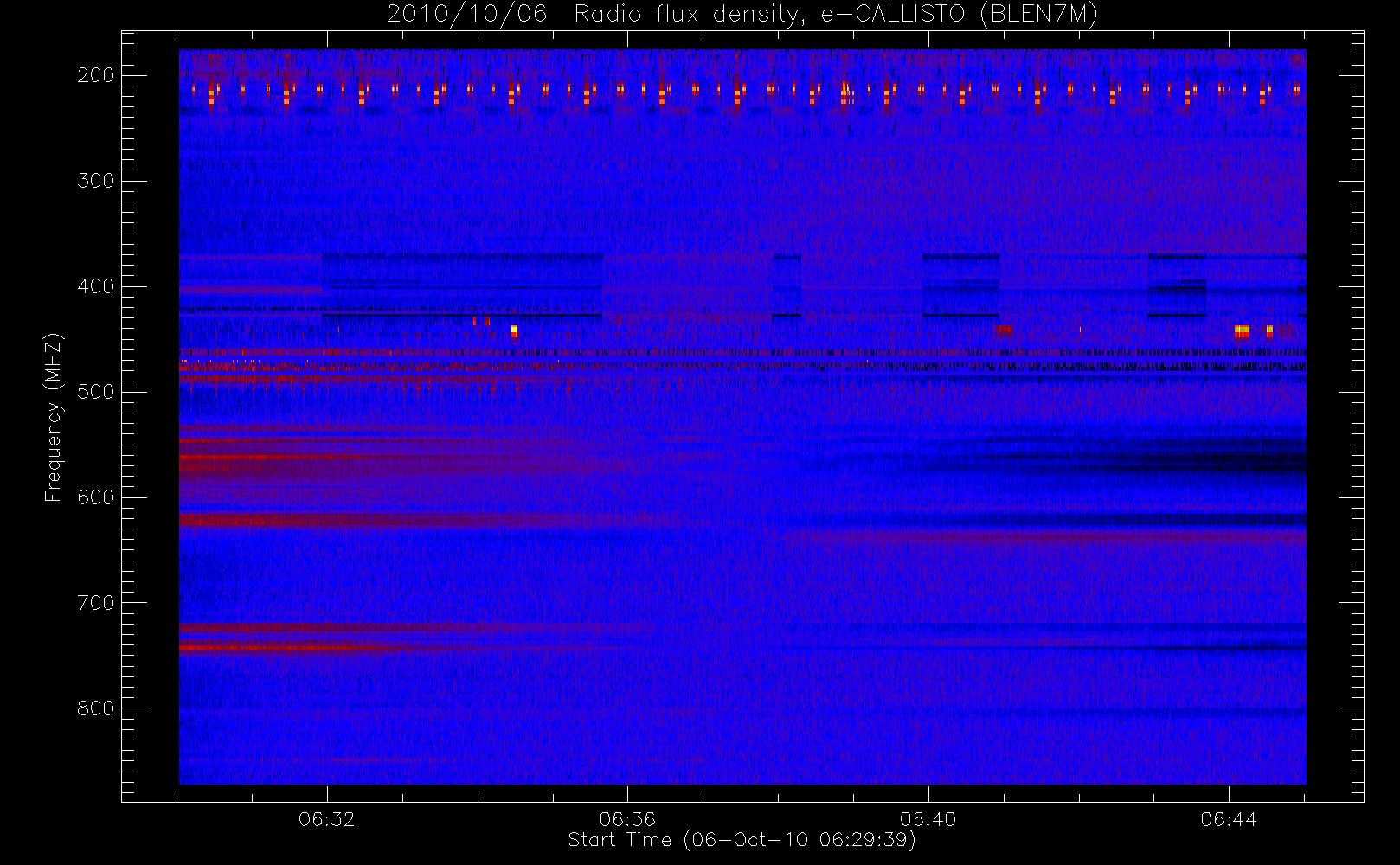Click the bright yellow burst near 06:34 at 440 MHz

coord(515,331)
